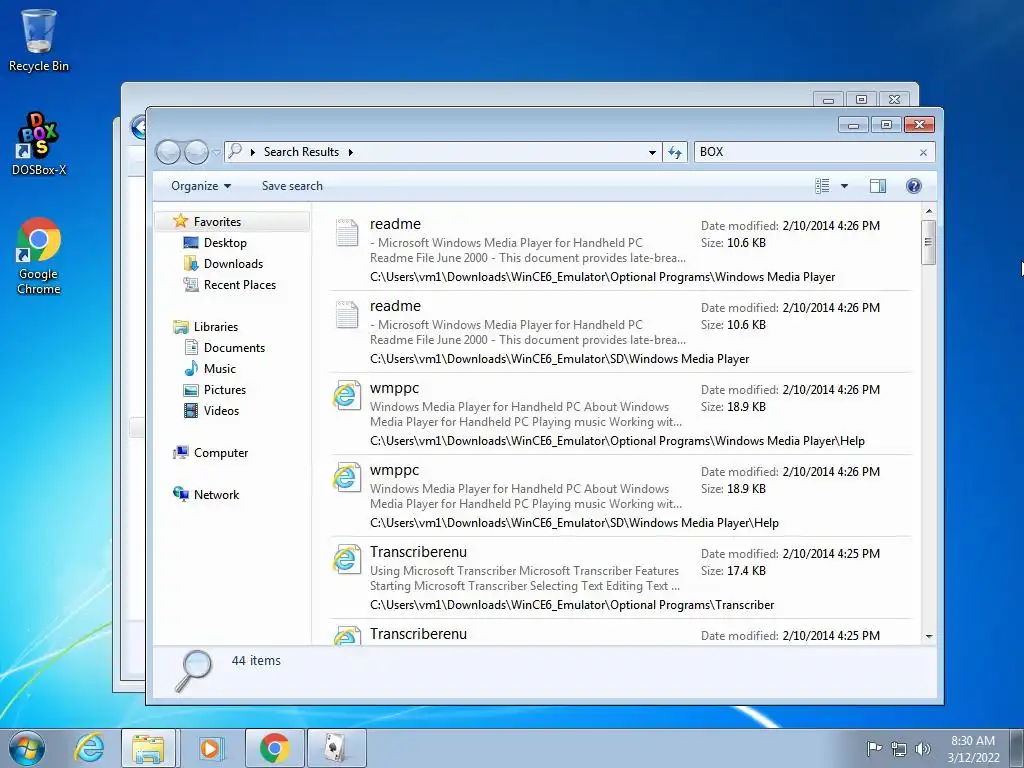Viewport: 1024px width, 768px height.
Task: Click the Save search button
Action: click(x=292, y=186)
